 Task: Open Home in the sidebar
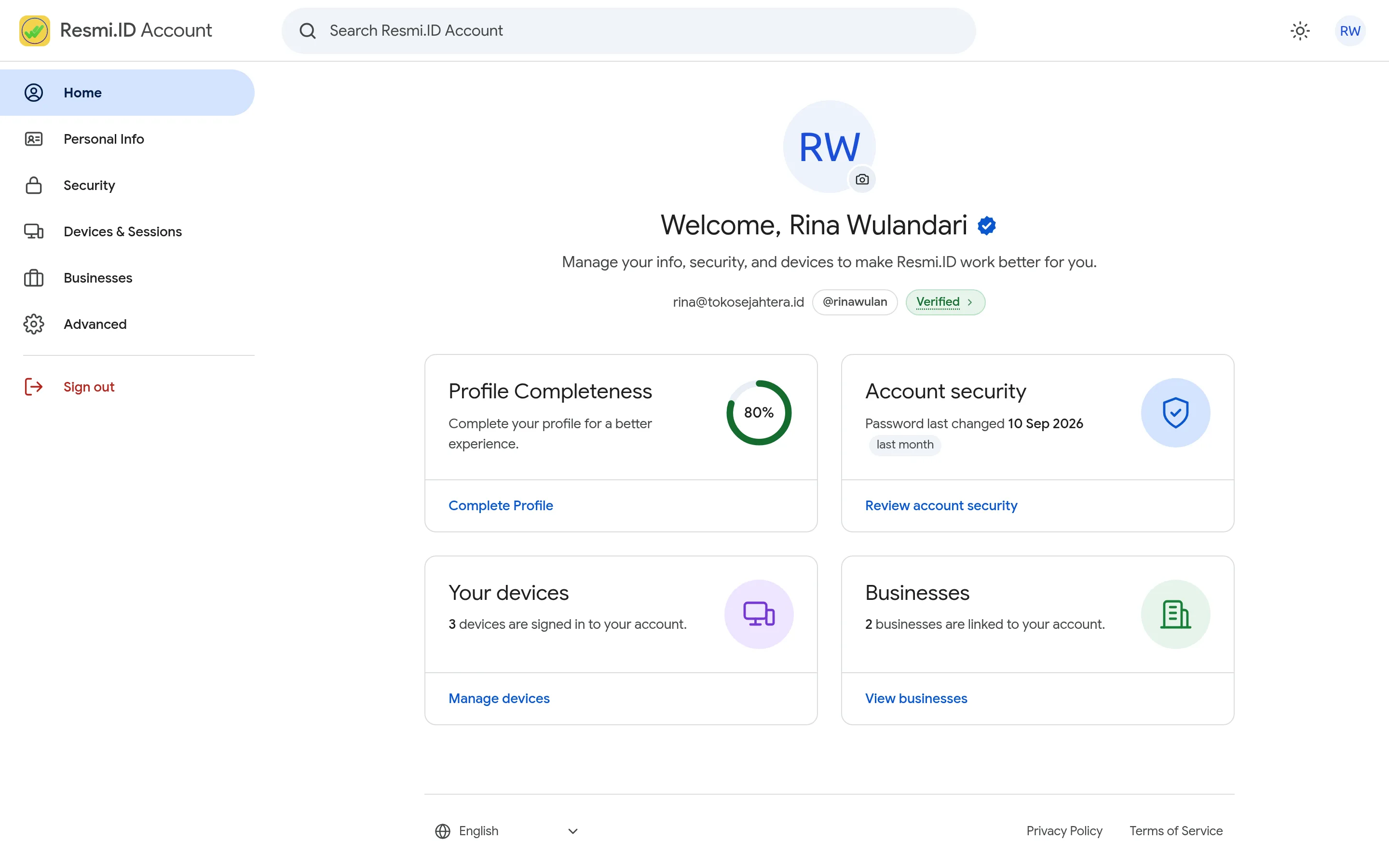[127, 93]
